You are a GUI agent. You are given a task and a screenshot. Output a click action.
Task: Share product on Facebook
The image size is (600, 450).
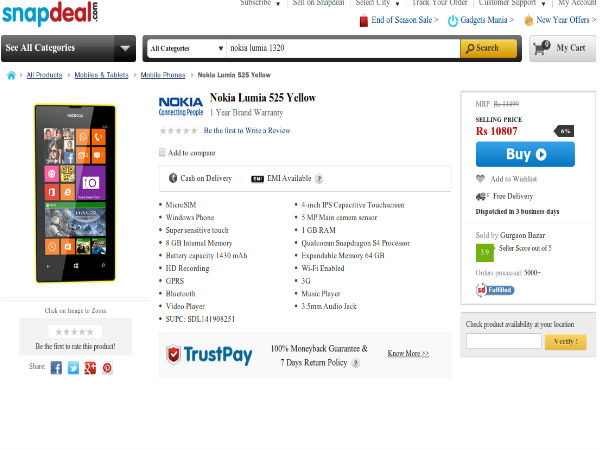(x=56, y=368)
